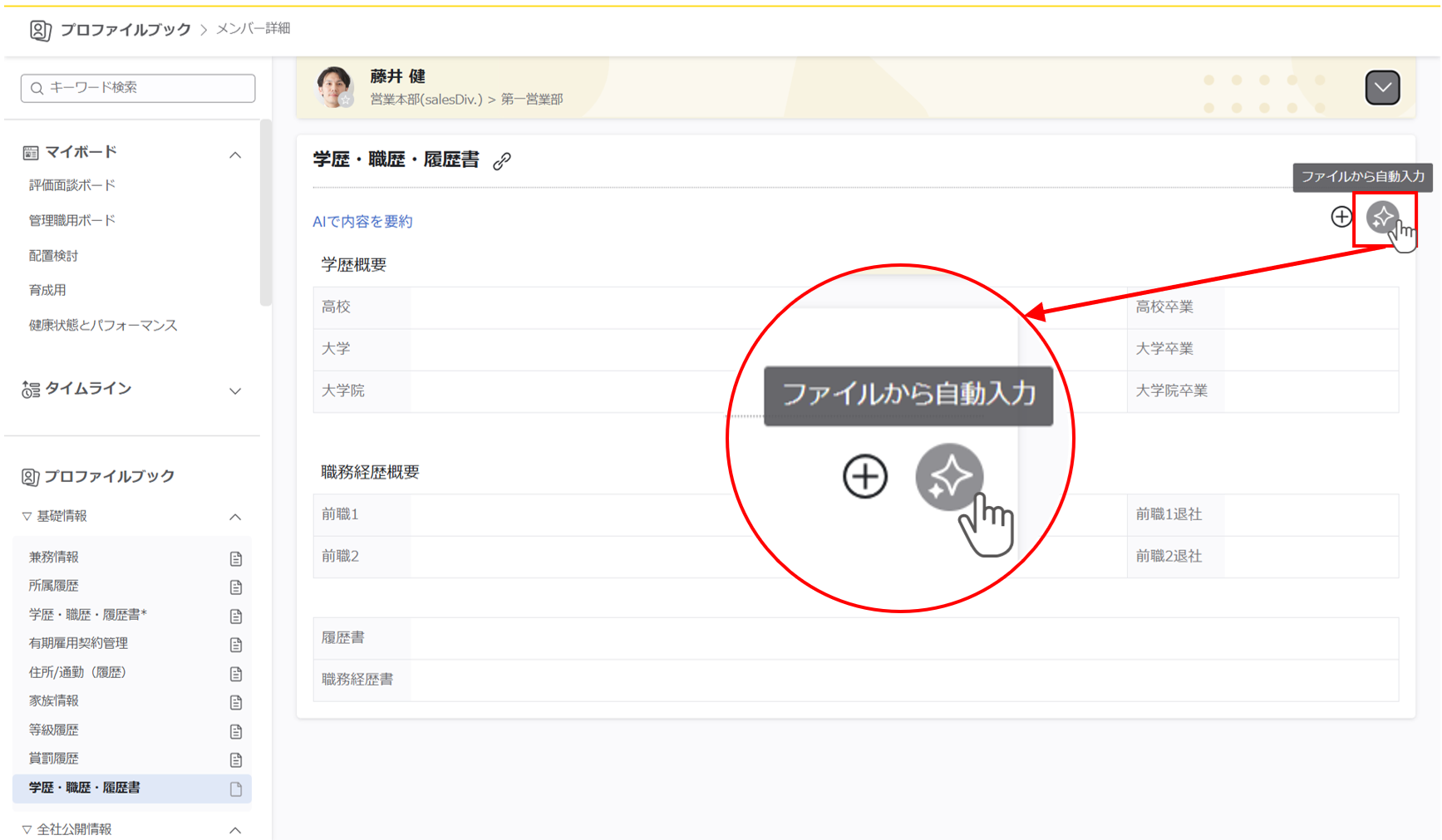The height and width of the screenshot is (840, 1442).
Task: Expand the タイムライン section
Action: point(235,391)
